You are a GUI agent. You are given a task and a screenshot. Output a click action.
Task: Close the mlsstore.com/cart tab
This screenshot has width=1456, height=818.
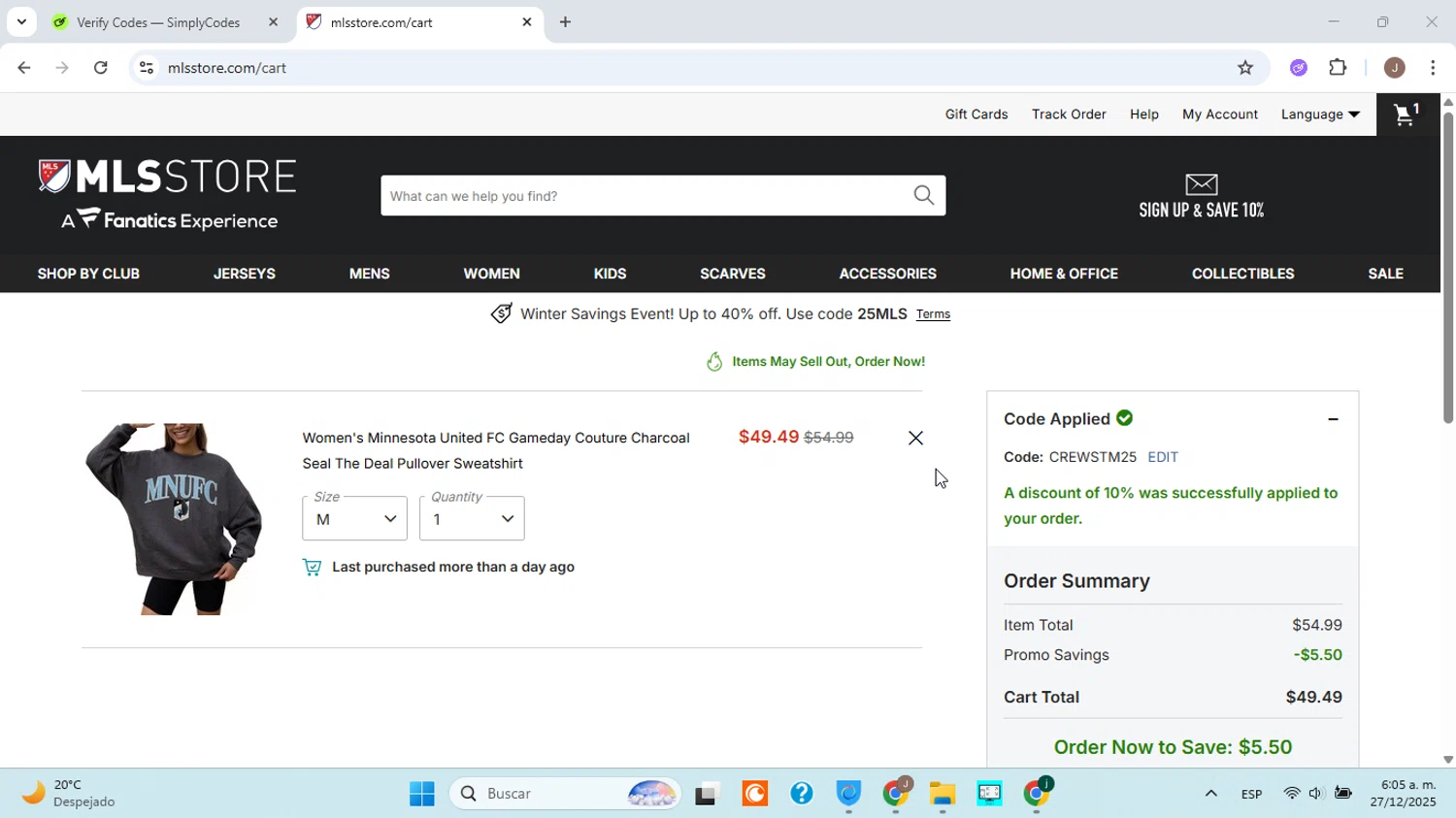point(527,21)
